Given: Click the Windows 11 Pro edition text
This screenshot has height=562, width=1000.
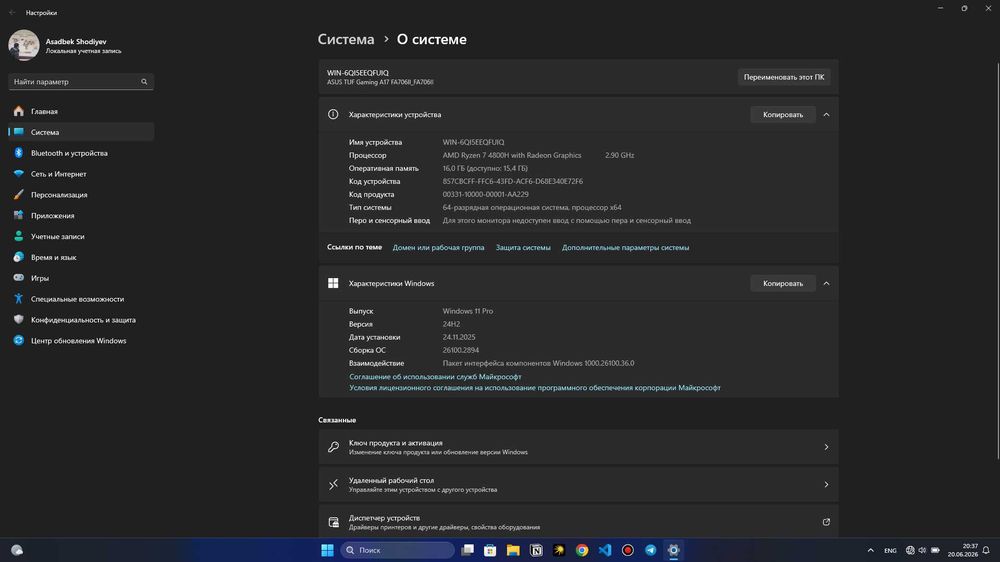Looking at the screenshot, I should click(467, 311).
